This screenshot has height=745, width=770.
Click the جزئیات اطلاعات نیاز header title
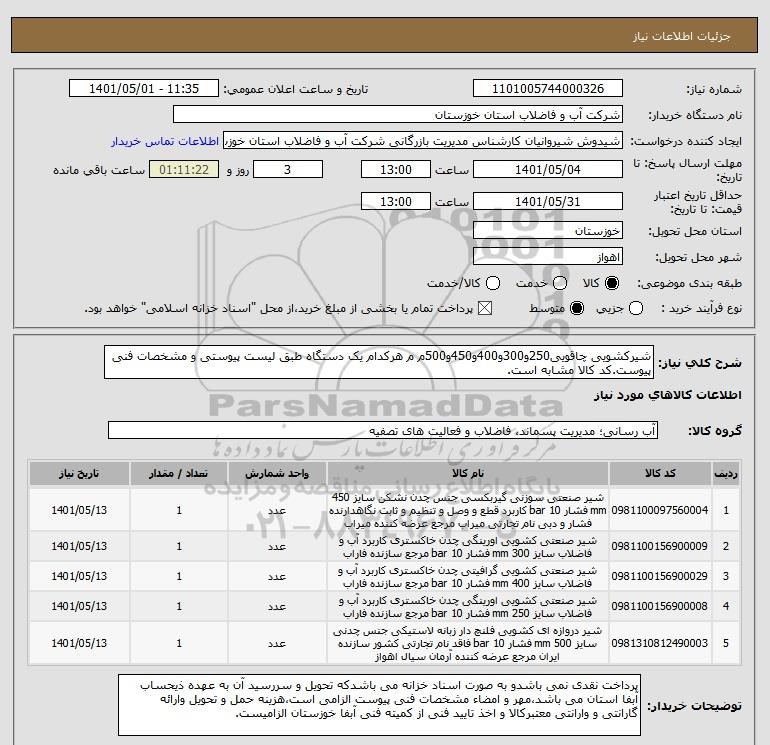[x=682, y=36]
